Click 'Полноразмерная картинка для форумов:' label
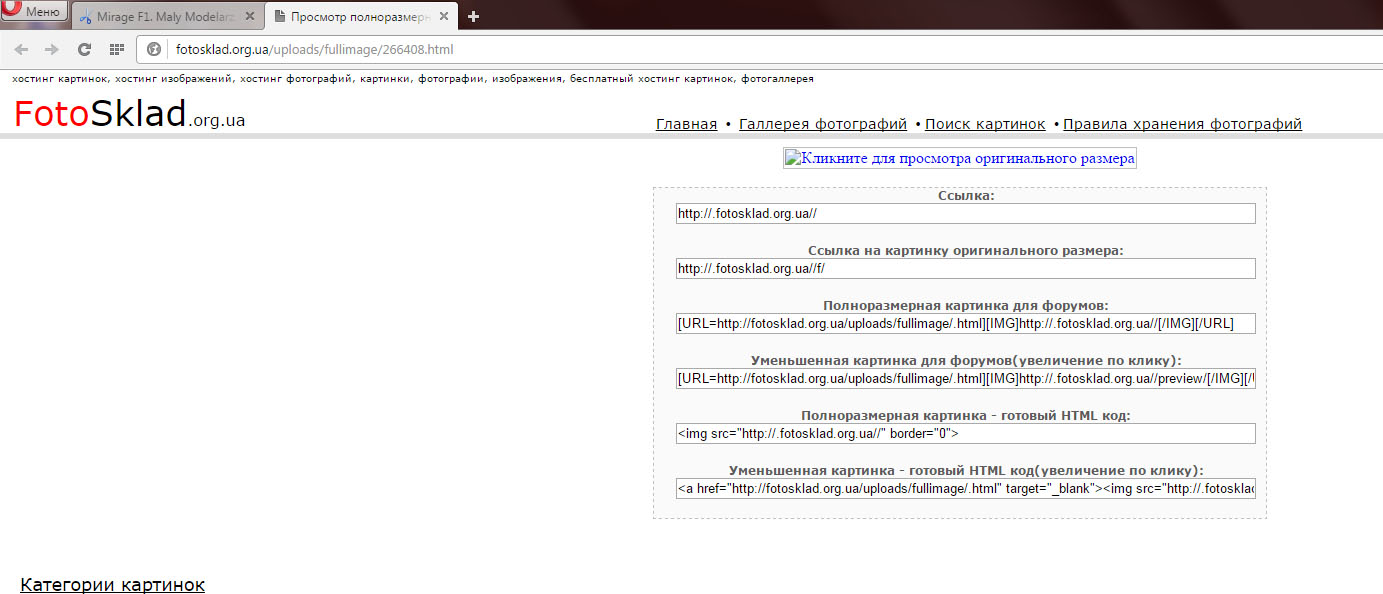This screenshot has width=1383, height=594. [966, 305]
